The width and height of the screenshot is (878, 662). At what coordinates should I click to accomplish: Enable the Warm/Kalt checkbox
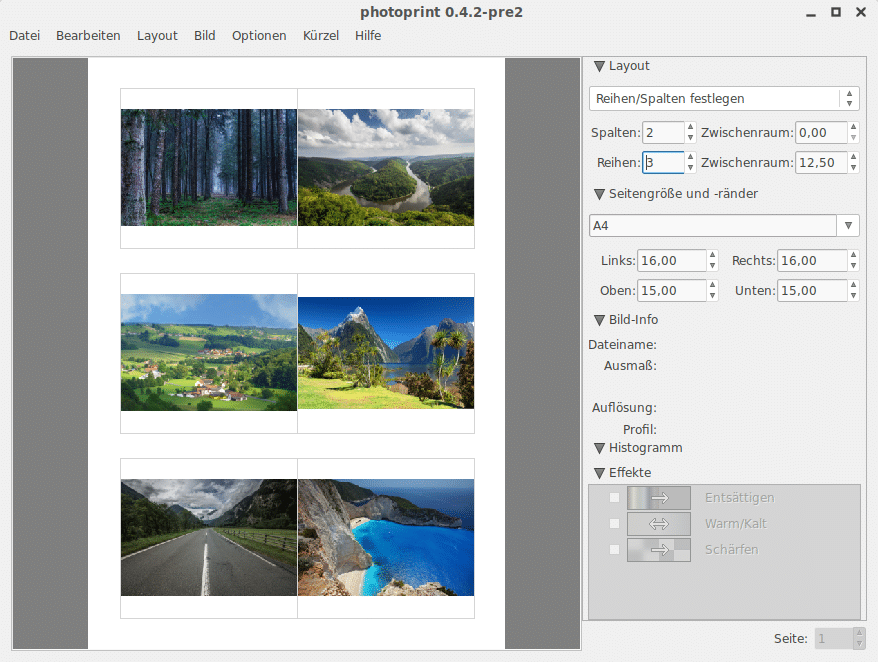pyautogui.click(x=614, y=524)
